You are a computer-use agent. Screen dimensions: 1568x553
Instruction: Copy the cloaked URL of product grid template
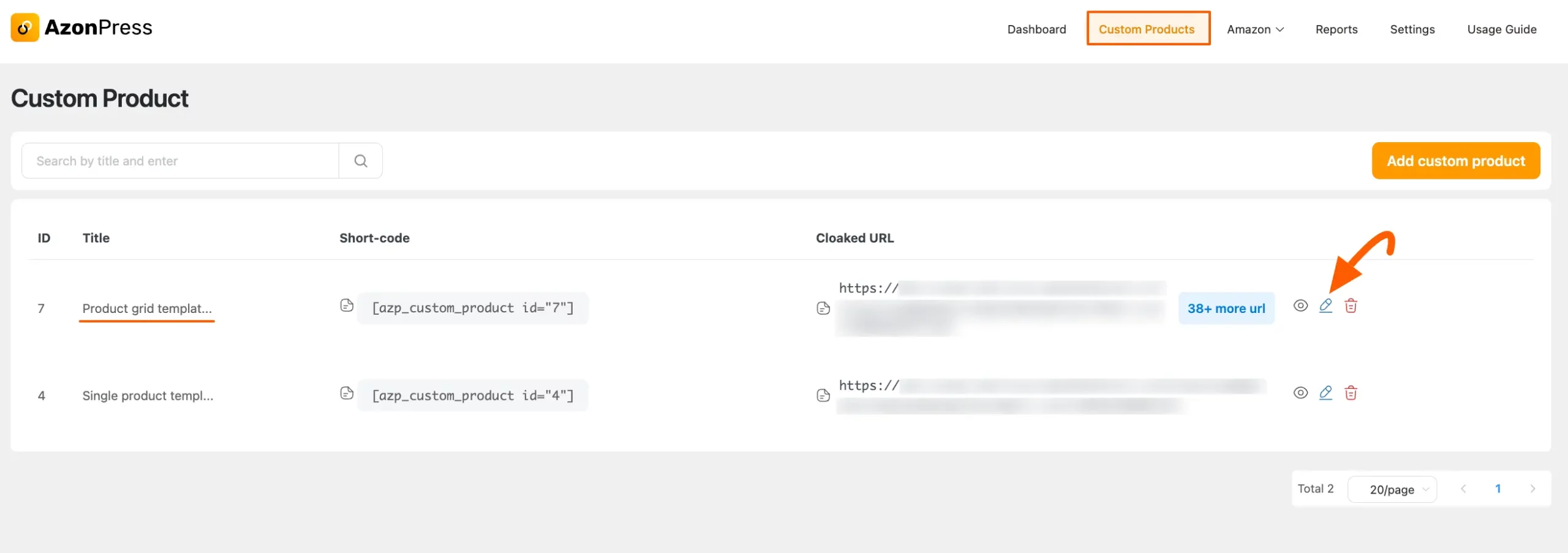[823, 308]
